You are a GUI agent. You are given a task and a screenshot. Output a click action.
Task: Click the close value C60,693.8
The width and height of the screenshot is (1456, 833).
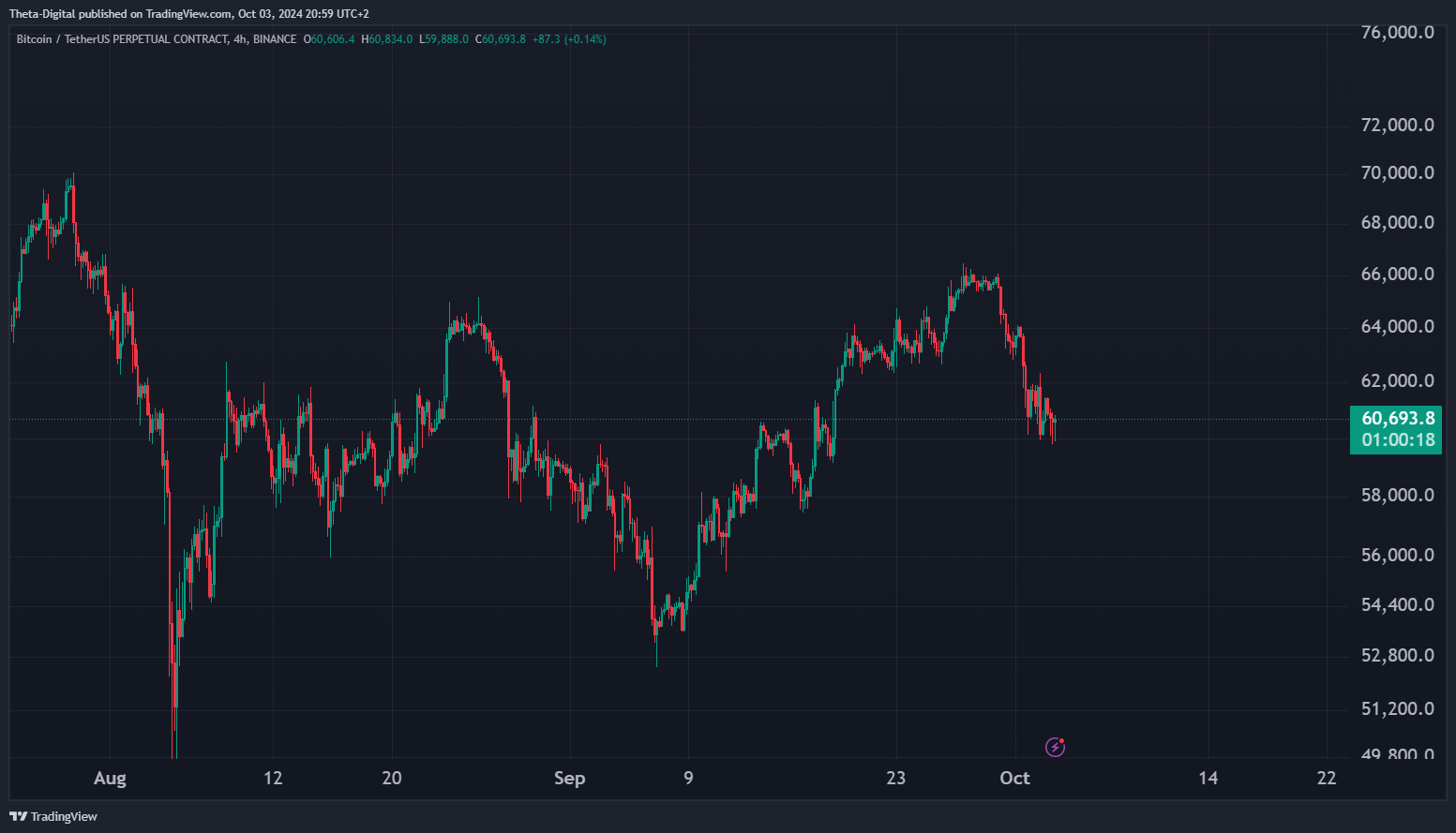coord(501,39)
